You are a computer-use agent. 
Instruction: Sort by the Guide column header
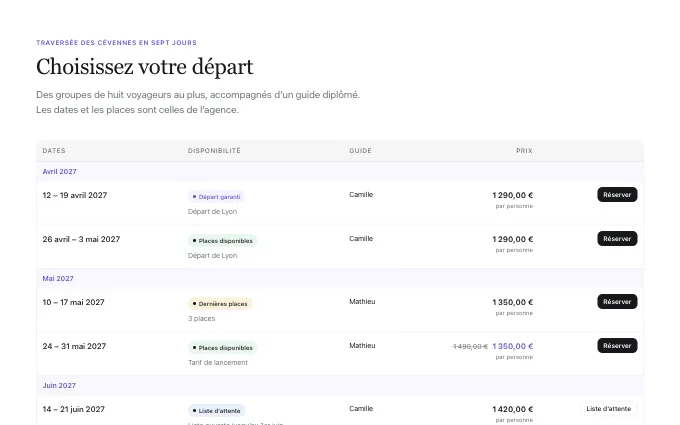360,150
